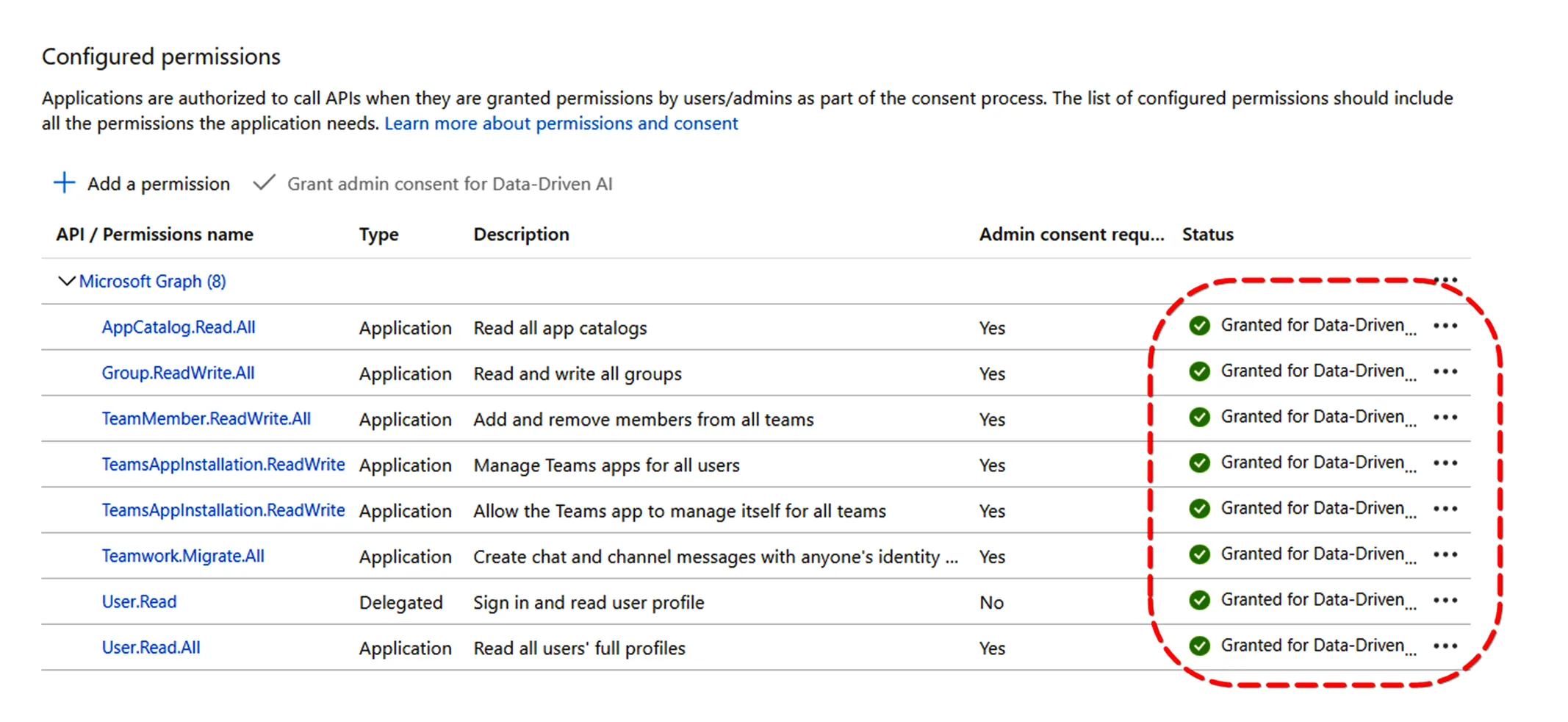Open Group.ReadWrite.All permission
The width and height of the screenshot is (1568, 722).
178,373
